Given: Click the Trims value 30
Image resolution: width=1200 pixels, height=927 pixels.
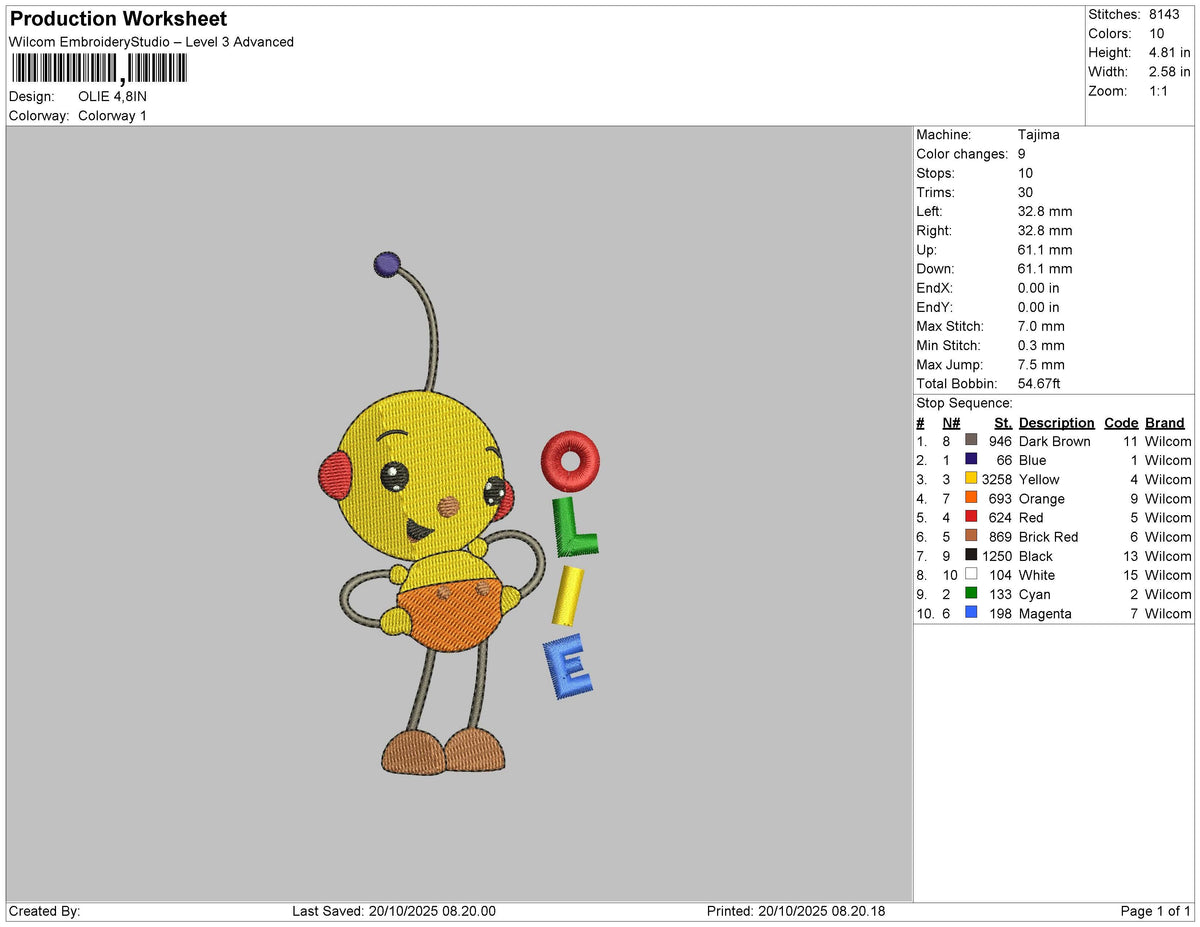Looking at the screenshot, I should click(x=1026, y=192).
